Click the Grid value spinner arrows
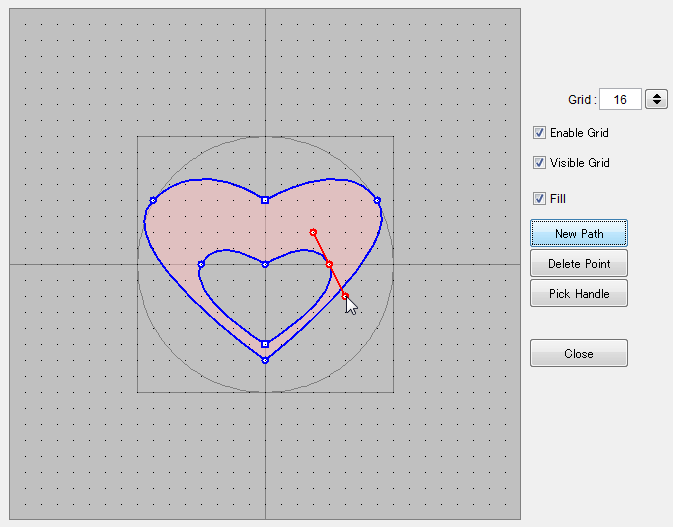Viewport: 675px width, 527px height. 656,99
